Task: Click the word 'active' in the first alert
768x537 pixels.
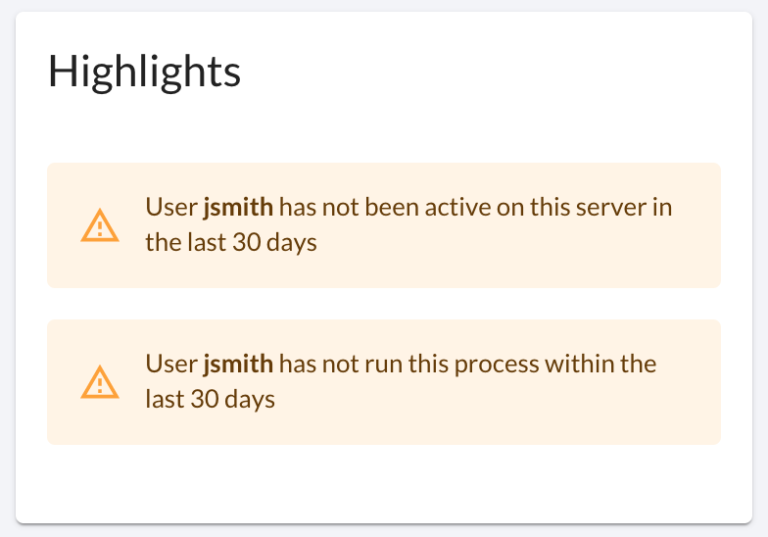Action: (x=457, y=208)
